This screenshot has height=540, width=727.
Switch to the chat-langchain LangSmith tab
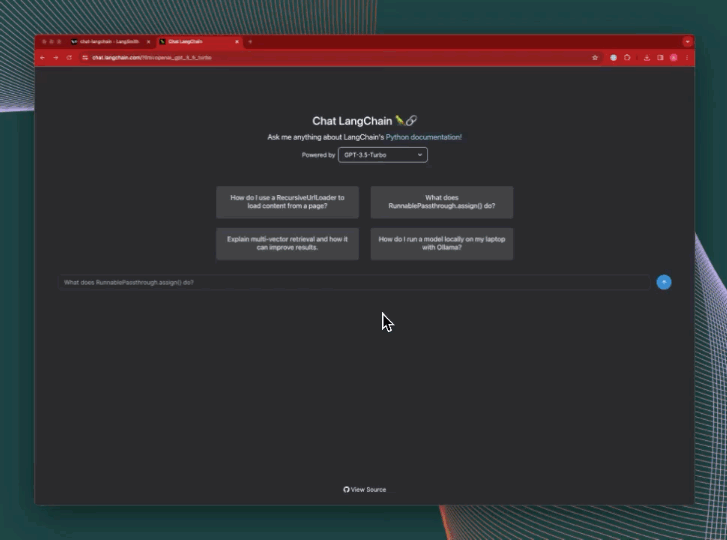coord(110,42)
